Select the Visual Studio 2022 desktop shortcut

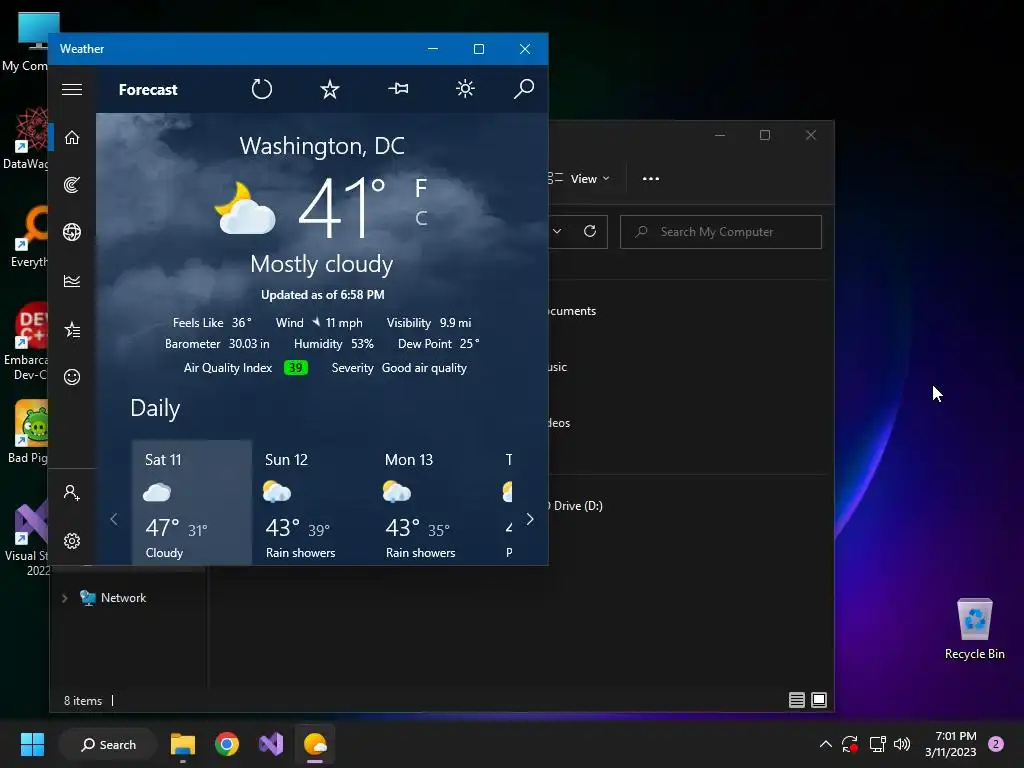(26, 539)
